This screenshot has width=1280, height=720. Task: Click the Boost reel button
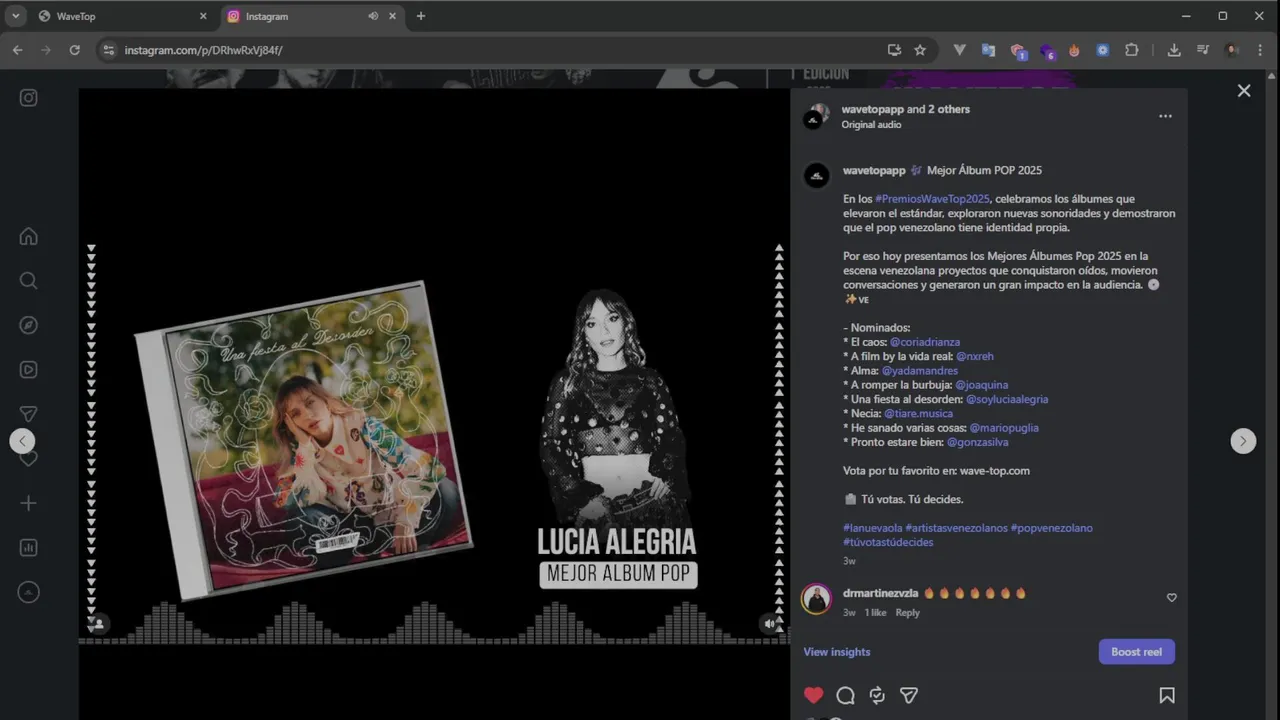pos(1137,652)
